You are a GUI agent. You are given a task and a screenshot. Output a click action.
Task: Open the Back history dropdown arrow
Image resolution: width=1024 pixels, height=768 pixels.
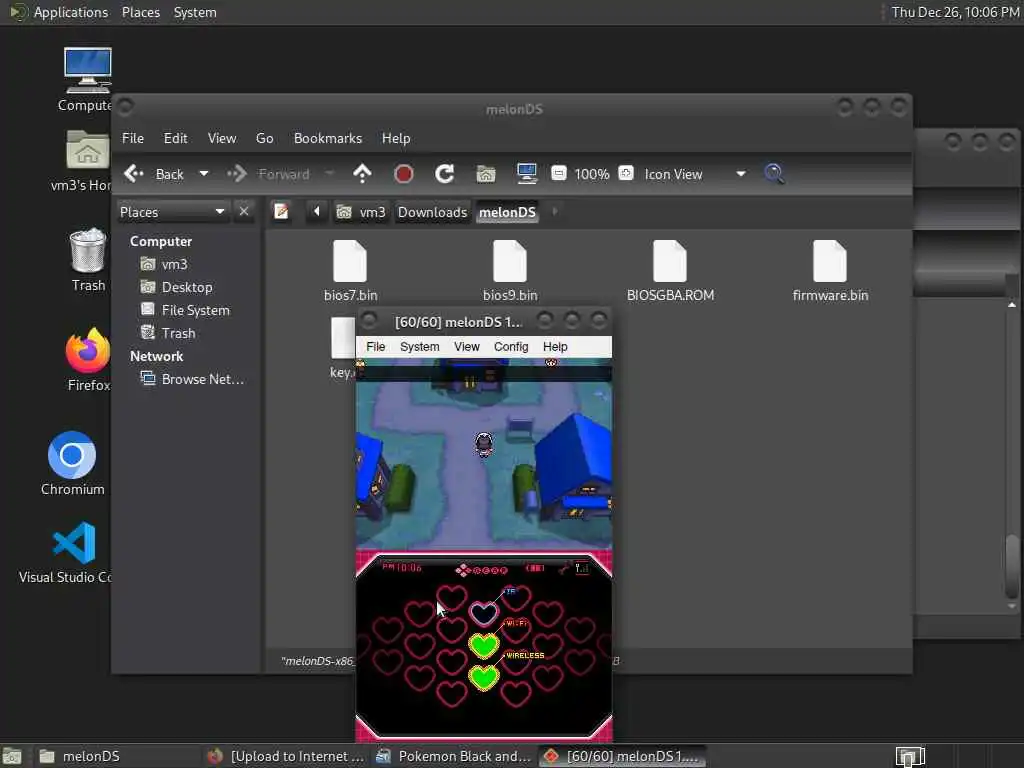coord(204,174)
